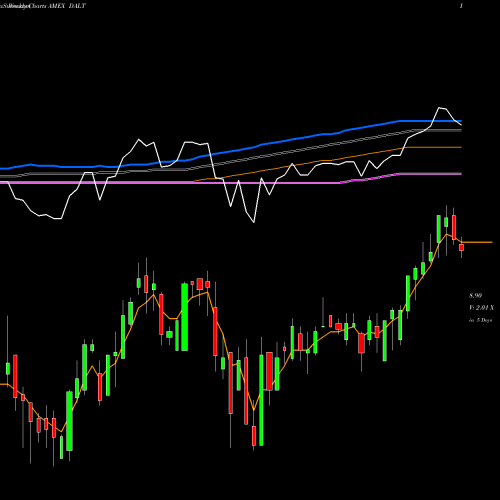
Task: Click the V: 2.01 X volume label
Action: point(481,308)
